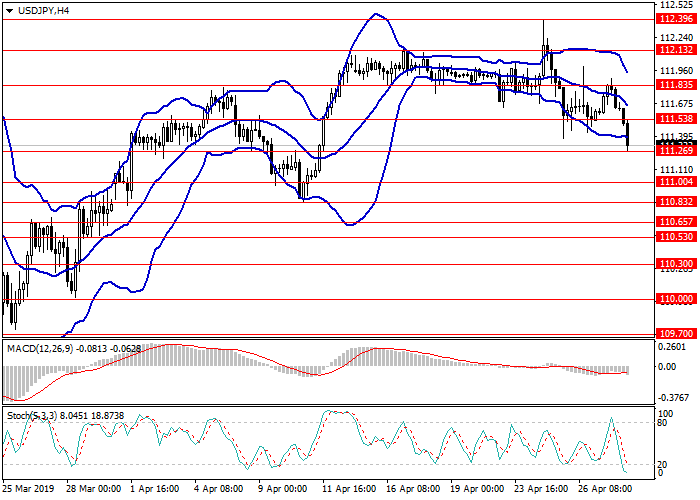The height and width of the screenshot is (500, 700).
Task: Click the 111.538 red price label
Action: point(676,119)
